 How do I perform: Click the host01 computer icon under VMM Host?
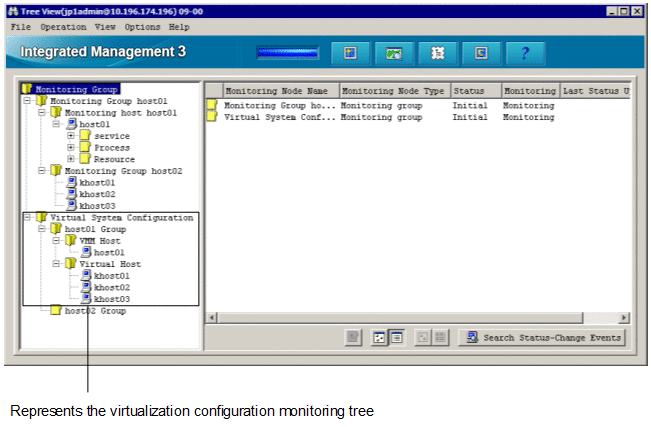point(86,252)
